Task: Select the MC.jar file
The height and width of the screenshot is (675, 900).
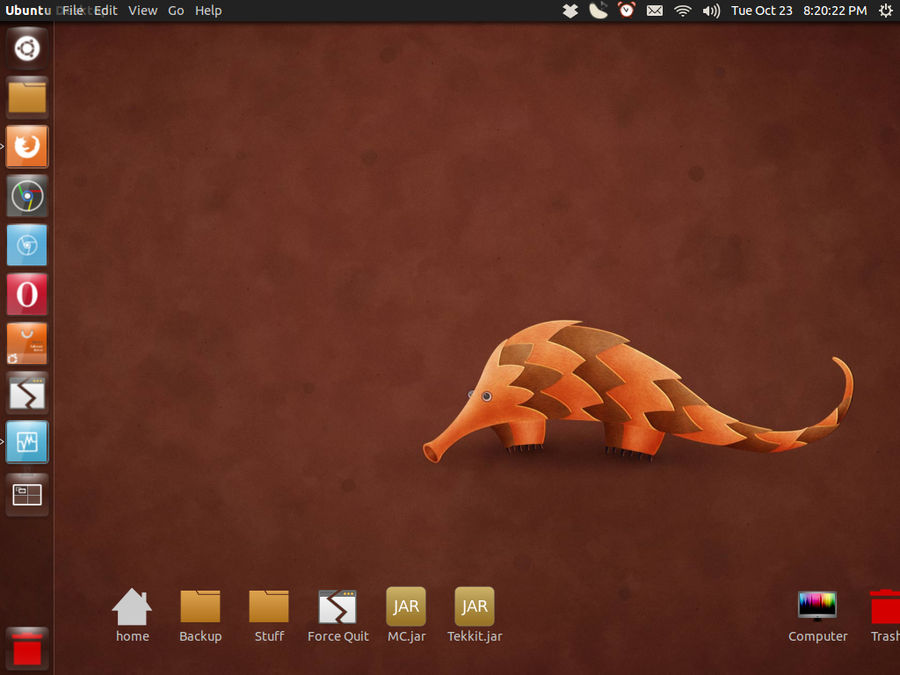Action: point(406,614)
